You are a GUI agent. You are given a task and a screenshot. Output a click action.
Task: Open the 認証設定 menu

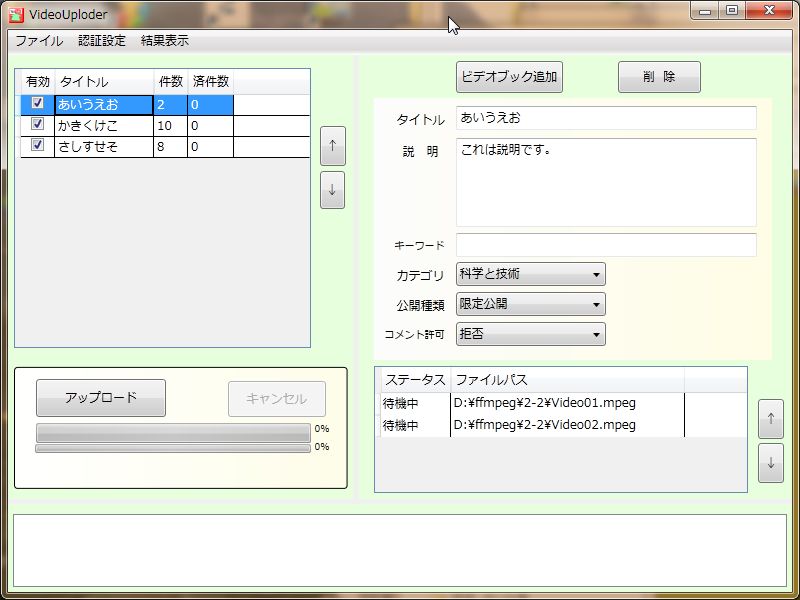pyautogui.click(x=102, y=41)
